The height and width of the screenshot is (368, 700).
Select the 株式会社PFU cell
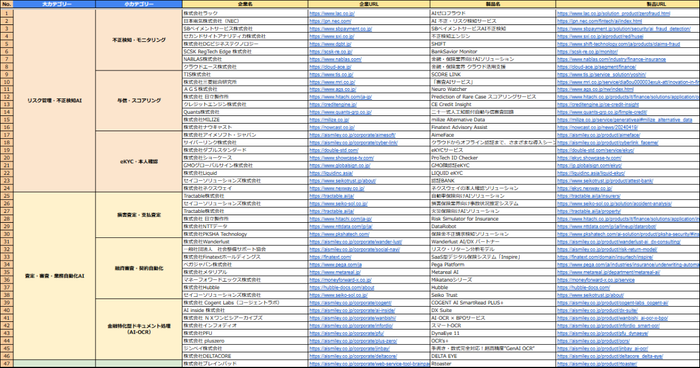tap(245, 333)
